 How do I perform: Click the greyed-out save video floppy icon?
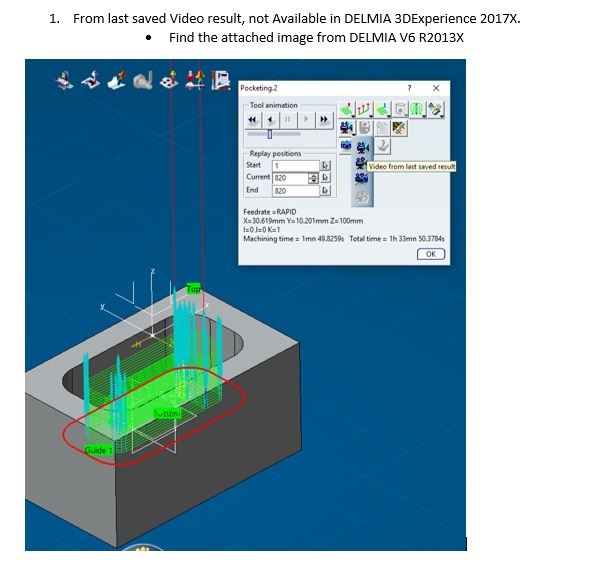tap(364, 128)
